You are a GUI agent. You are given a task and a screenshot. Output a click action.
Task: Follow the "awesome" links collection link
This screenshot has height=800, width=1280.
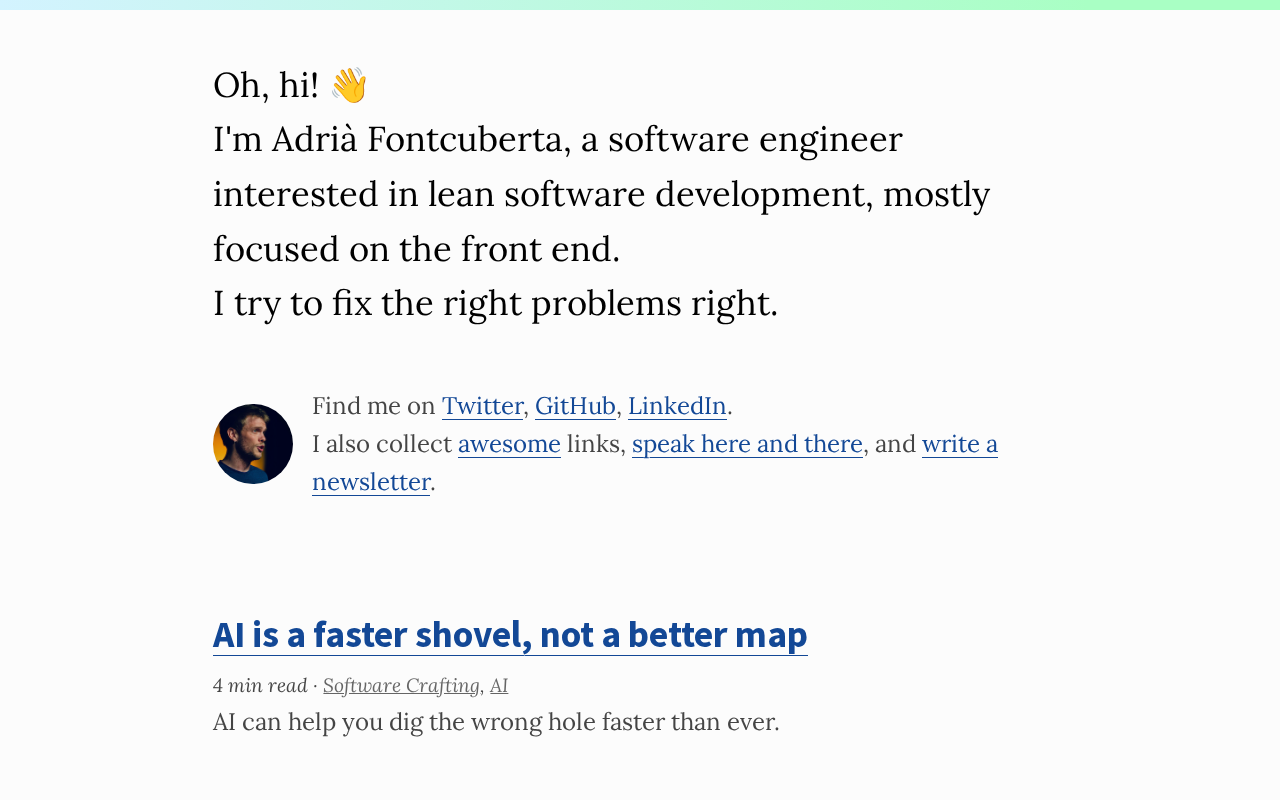pos(509,444)
